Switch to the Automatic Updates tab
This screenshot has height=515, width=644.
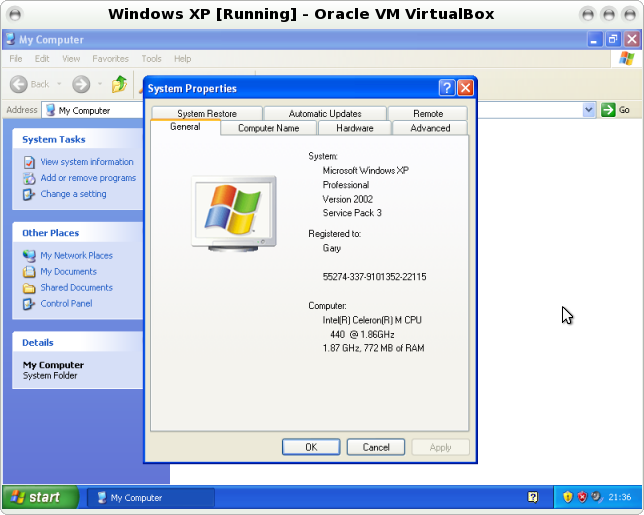pyautogui.click(x=325, y=113)
